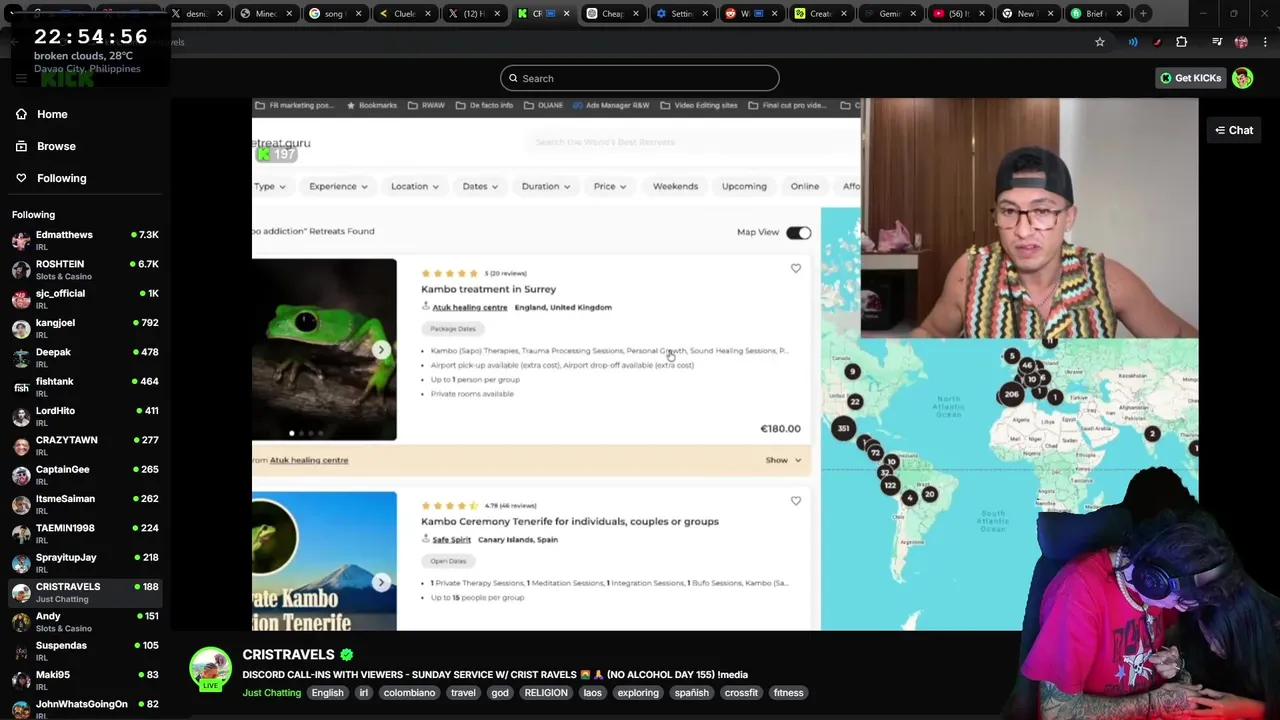Click CRISTRAVELS streamer avatar with LIVE badge
This screenshot has width=1280, height=720.
click(x=211, y=669)
